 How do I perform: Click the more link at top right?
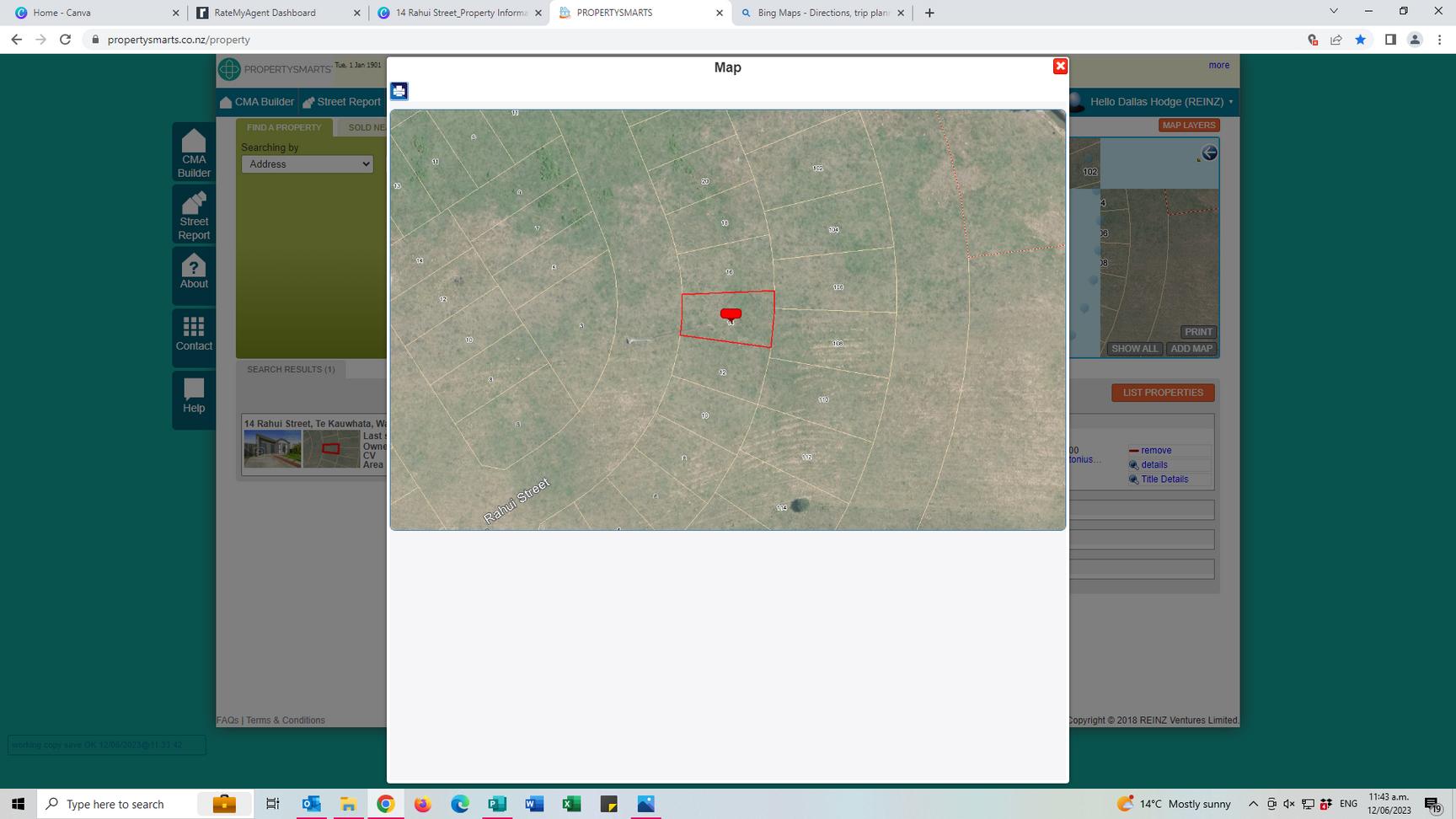coord(1218,65)
